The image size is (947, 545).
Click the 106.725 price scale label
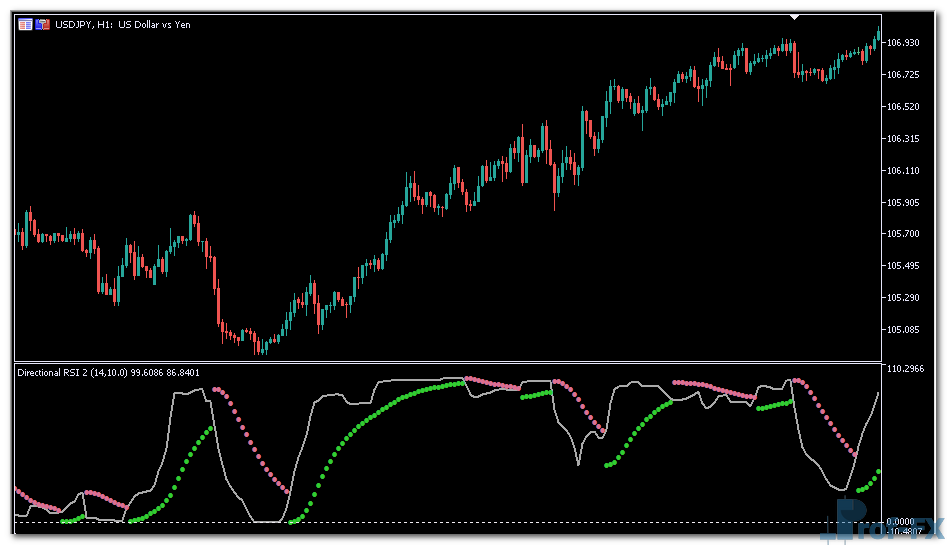tap(902, 75)
